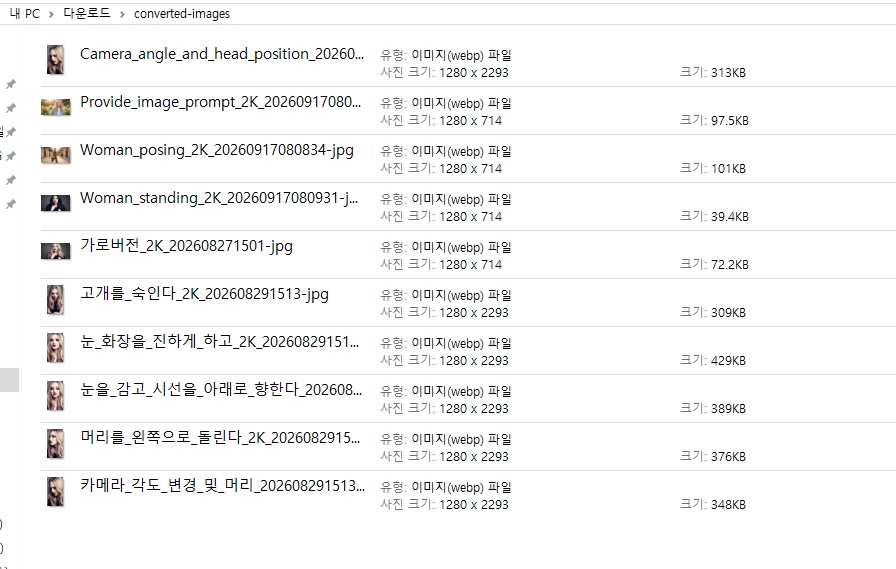Go to 내 PC in breadcrumb
Viewport: 896px width, 569px height.
[25, 14]
